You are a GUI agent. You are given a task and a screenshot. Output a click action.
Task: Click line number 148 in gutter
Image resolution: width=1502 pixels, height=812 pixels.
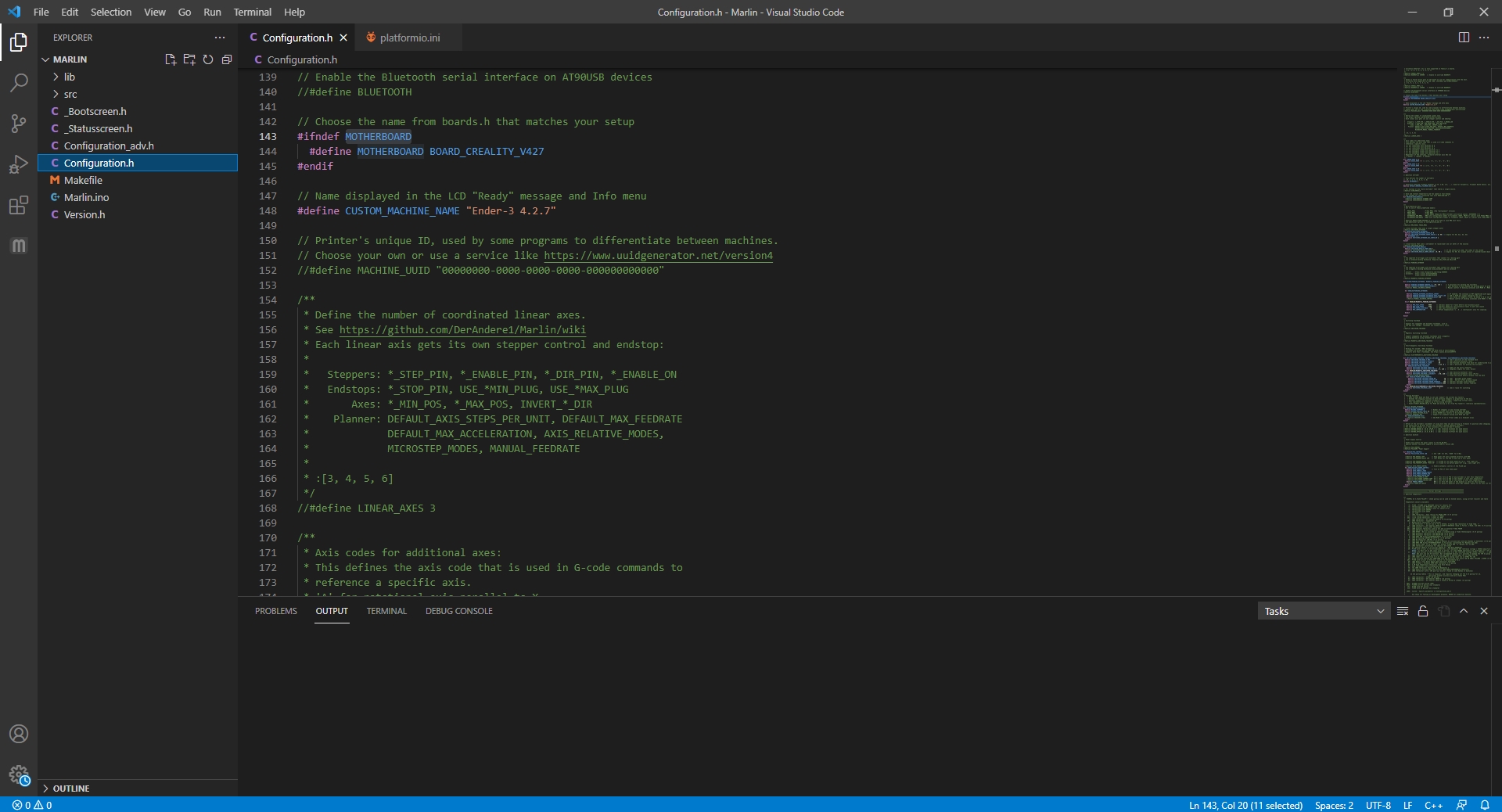268,211
